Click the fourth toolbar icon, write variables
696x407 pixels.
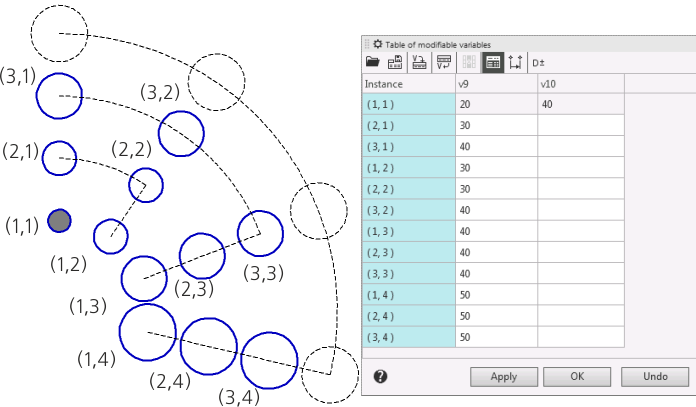(x=443, y=62)
